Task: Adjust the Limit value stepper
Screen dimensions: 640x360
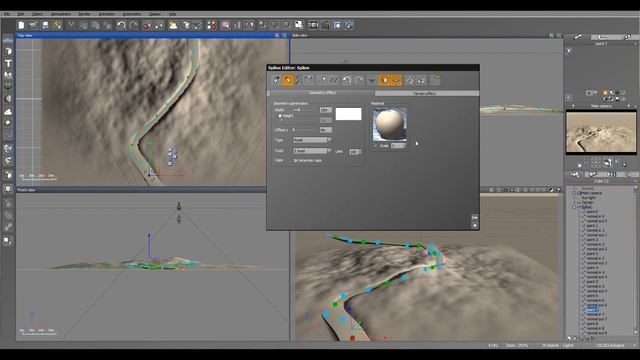Action: [x=360, y=151]
